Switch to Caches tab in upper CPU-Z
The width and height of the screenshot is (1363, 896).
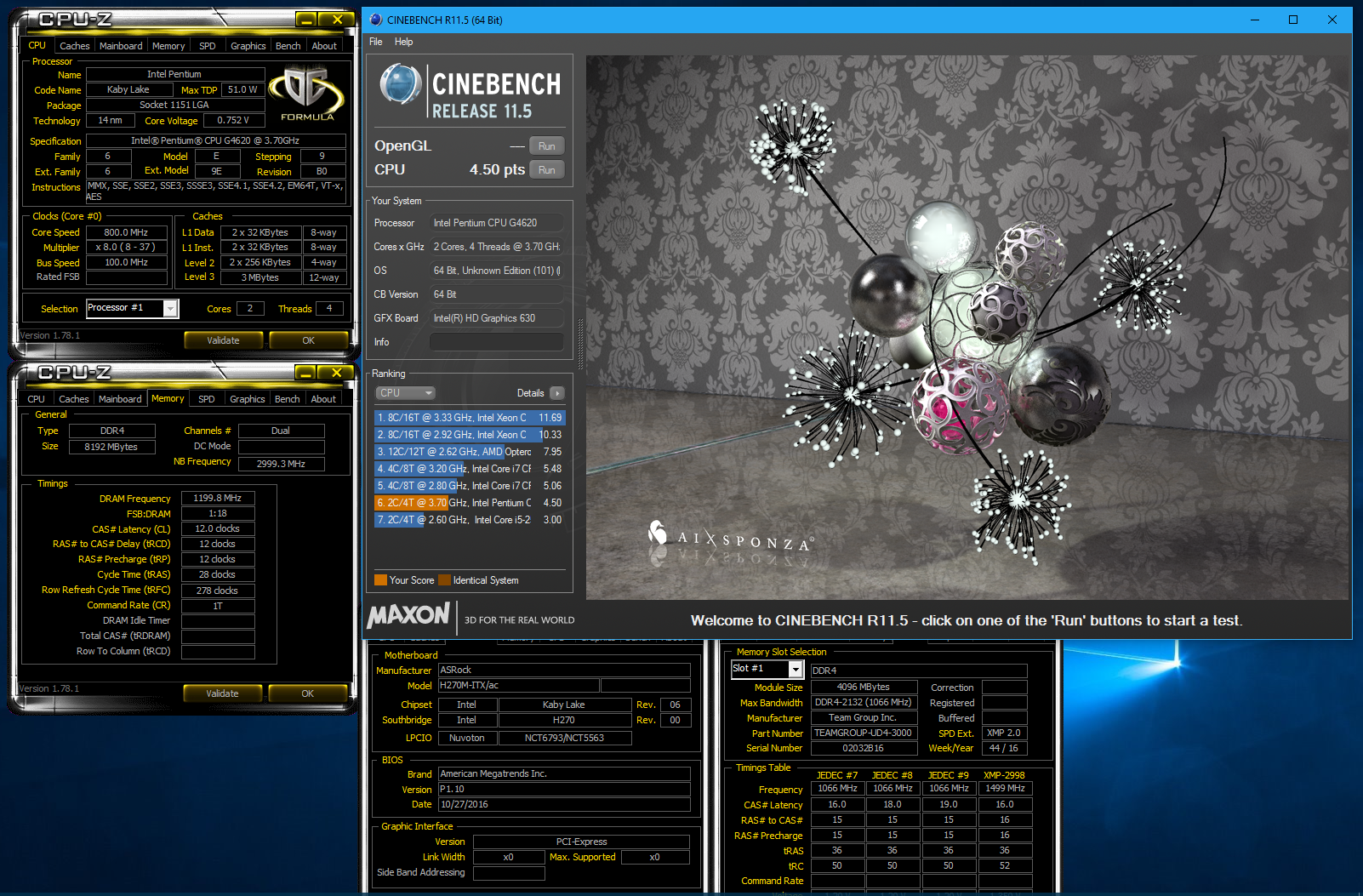tap(74, 46)
